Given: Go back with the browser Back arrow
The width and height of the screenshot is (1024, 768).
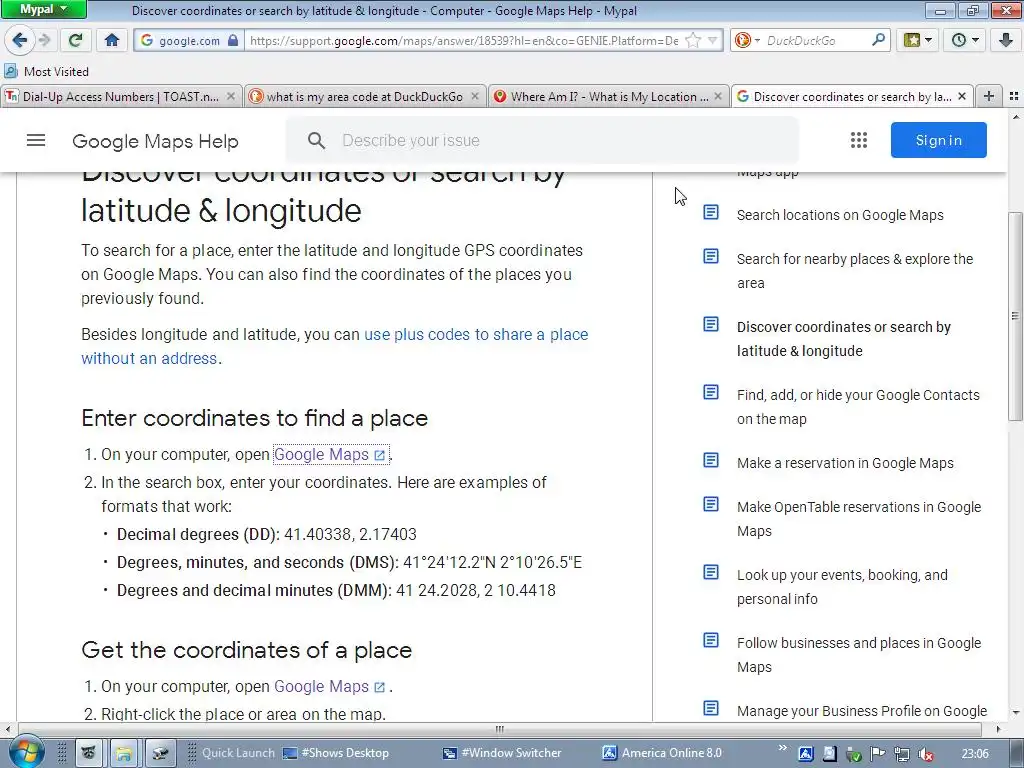Looking at the screenshot, I should pos(20,40).
